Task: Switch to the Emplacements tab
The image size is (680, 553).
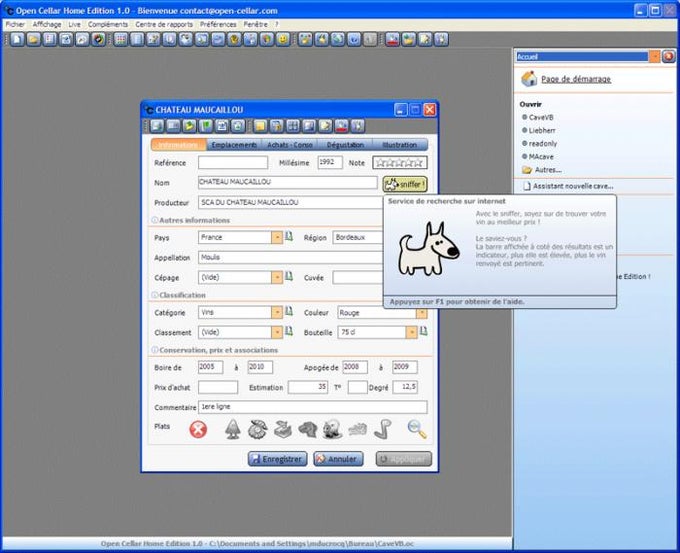Action: pyautogui.click(x=234, y=144)
